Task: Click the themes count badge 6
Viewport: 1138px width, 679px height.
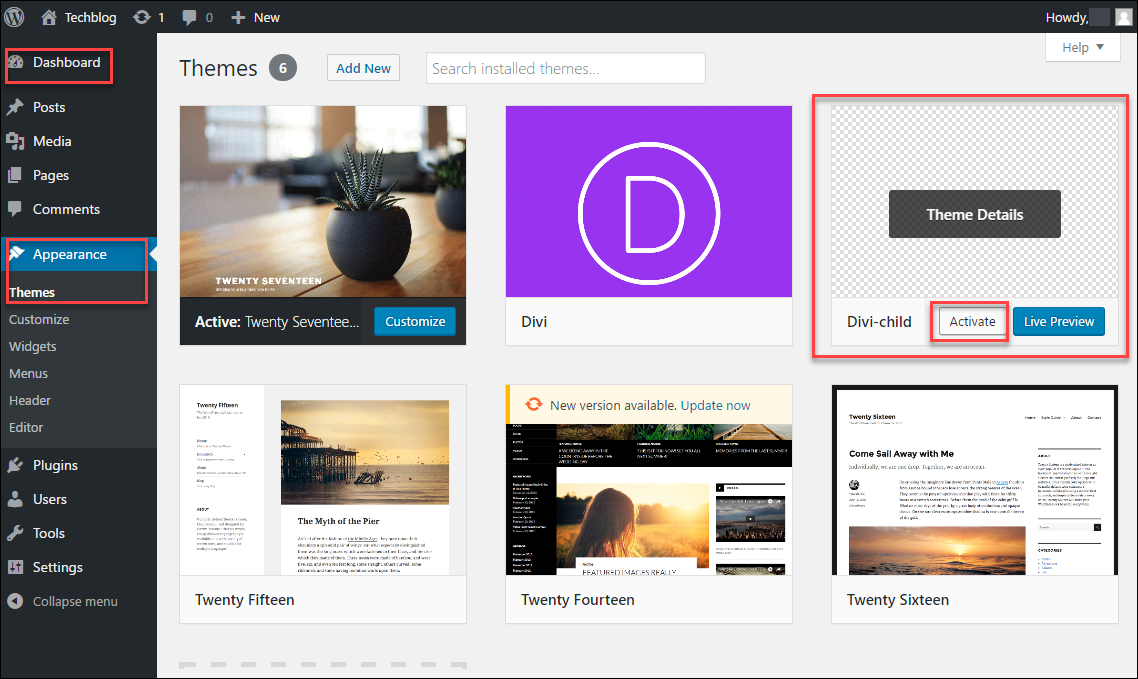Action: [x=283, y=68]
